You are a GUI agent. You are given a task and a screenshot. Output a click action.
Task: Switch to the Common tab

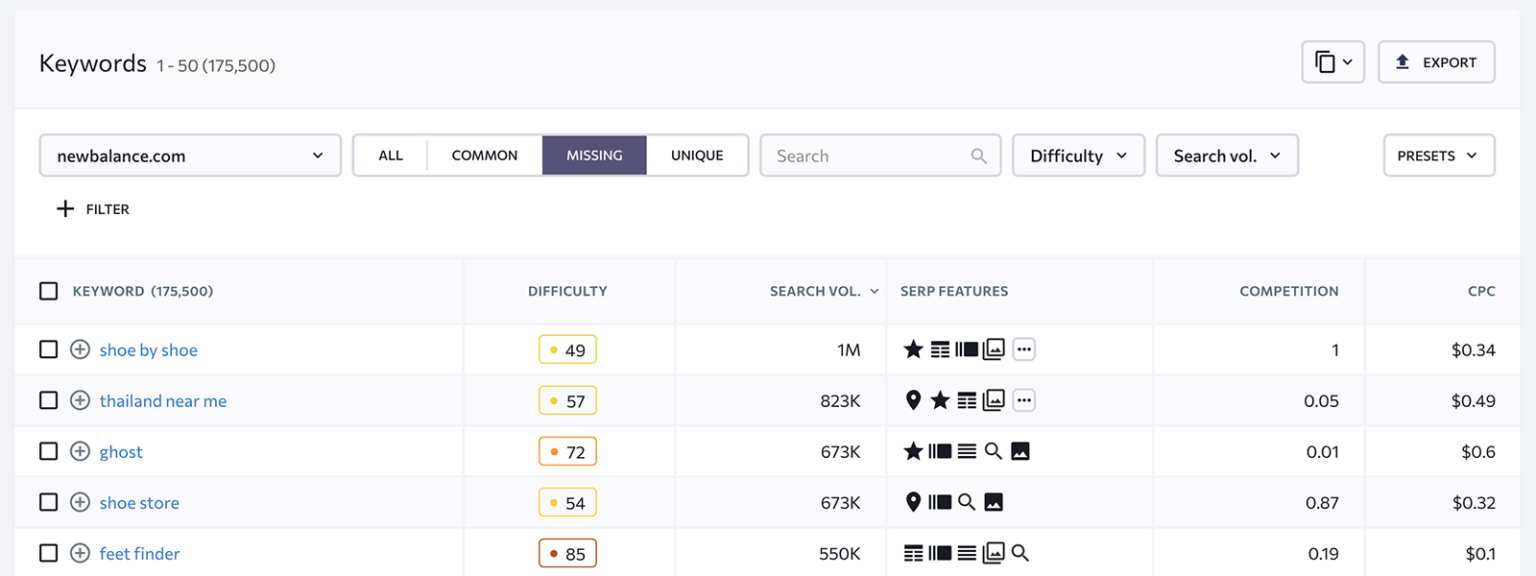click(484, 156)
